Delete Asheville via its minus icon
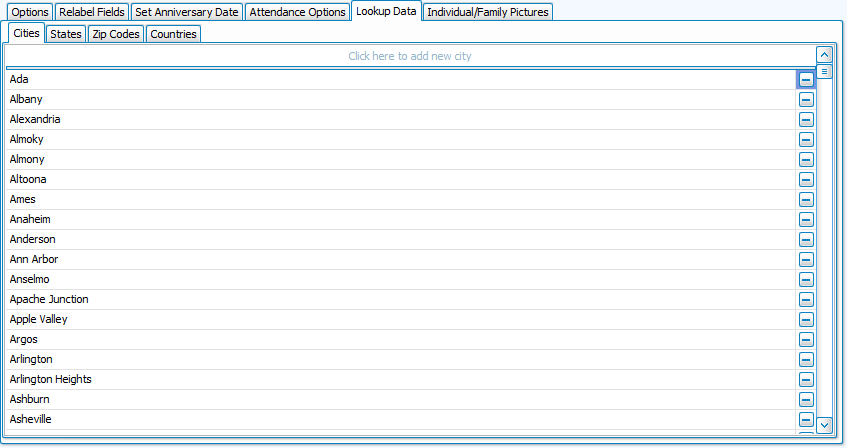Screen dimensions: 847x448 tap(805, 419)
